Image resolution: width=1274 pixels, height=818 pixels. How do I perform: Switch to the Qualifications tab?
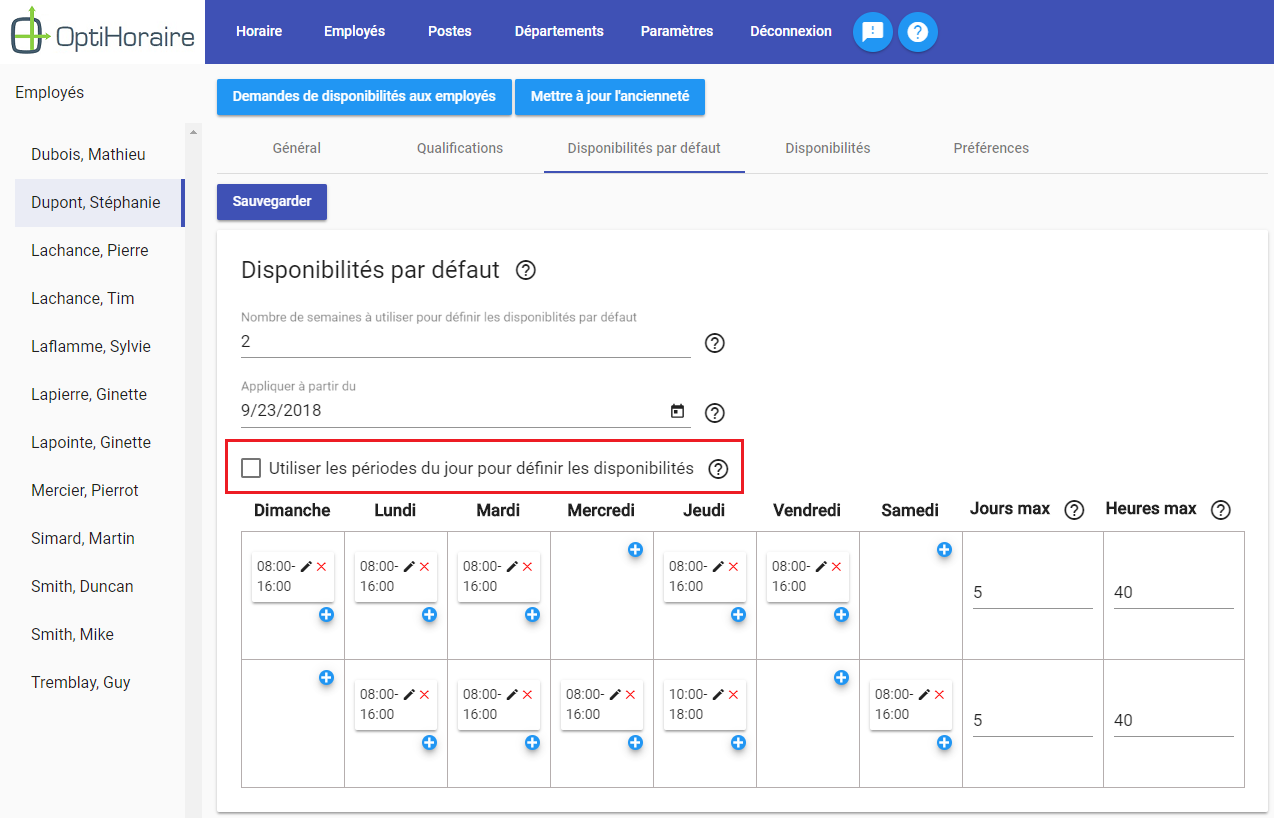pos(460,148)
